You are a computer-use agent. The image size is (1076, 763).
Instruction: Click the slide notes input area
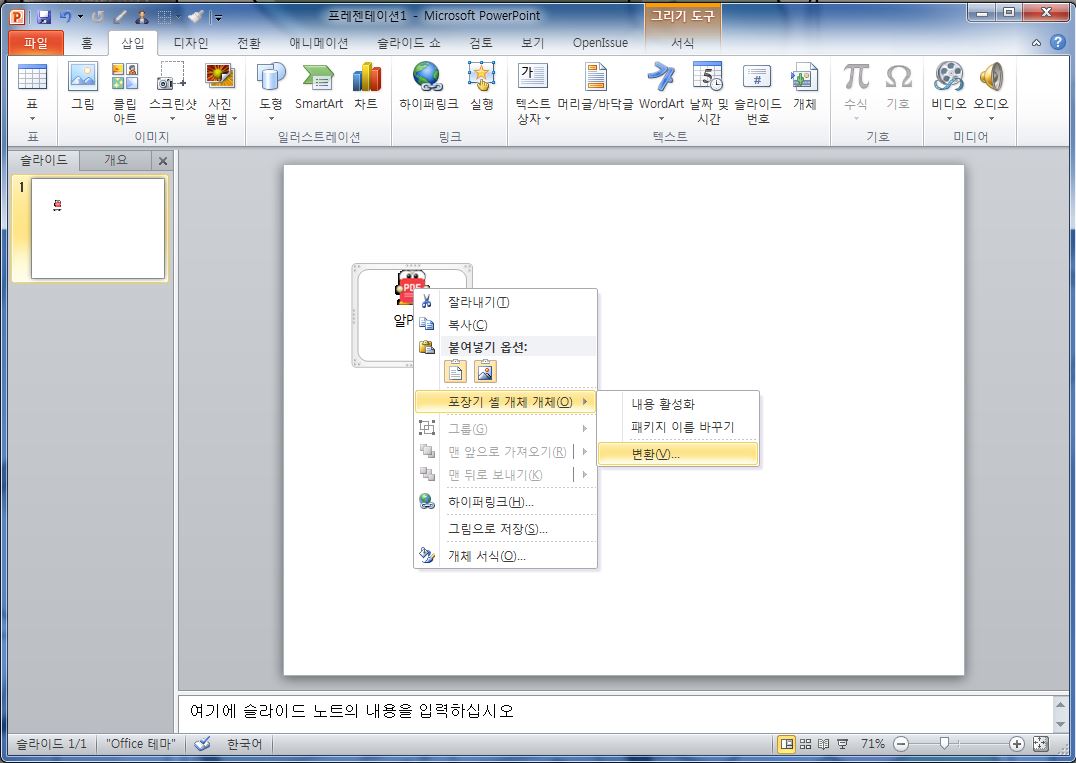coord(615,712)
